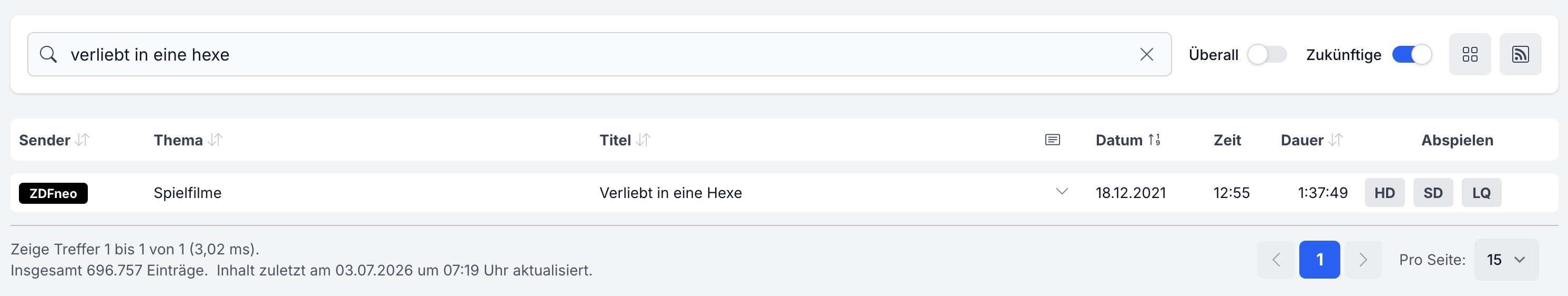
Task: Sort by Dauer column arrows
Action: click(1336, 140)
